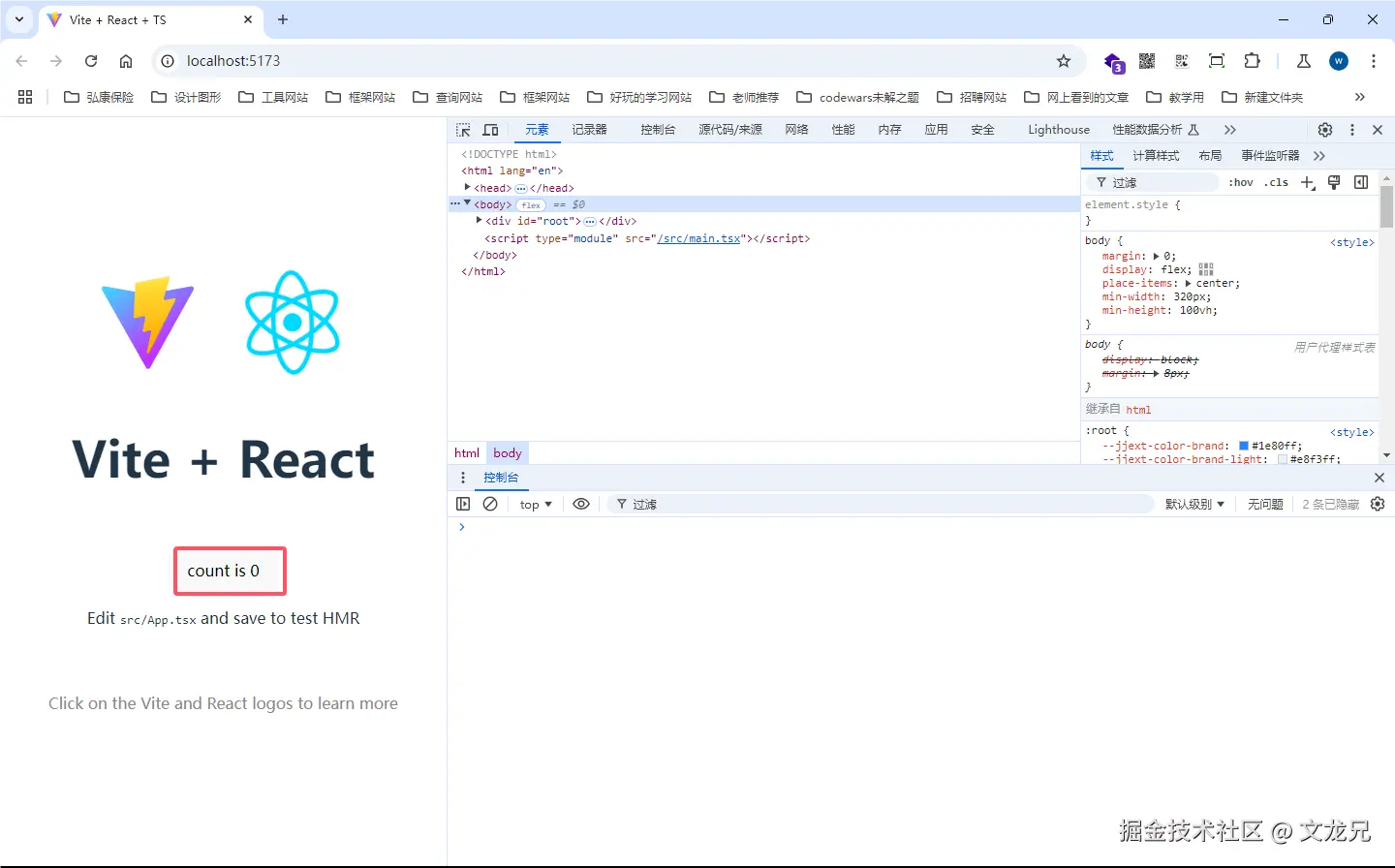The height and width of the screenshot is (868, 1395).
Task: Show more bookmarks chevron
Action: coord(1359,97)
